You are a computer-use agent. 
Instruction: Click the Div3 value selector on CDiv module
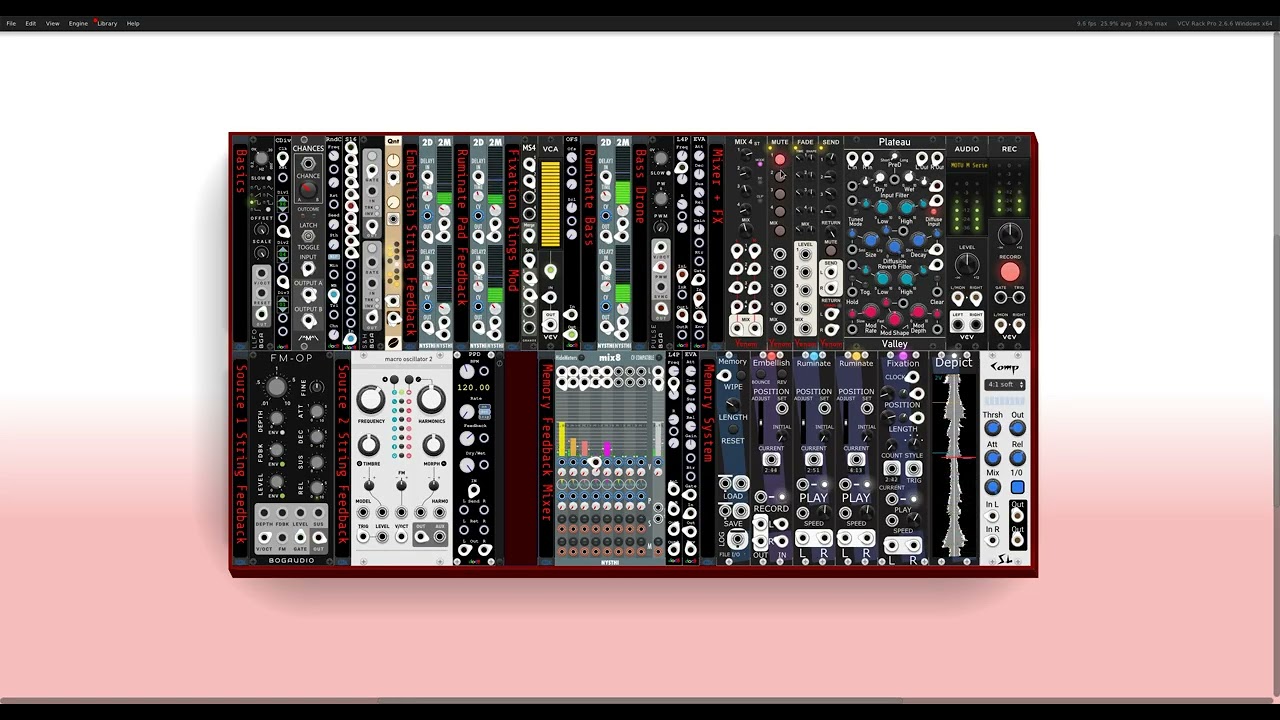(x=283, y=303)
